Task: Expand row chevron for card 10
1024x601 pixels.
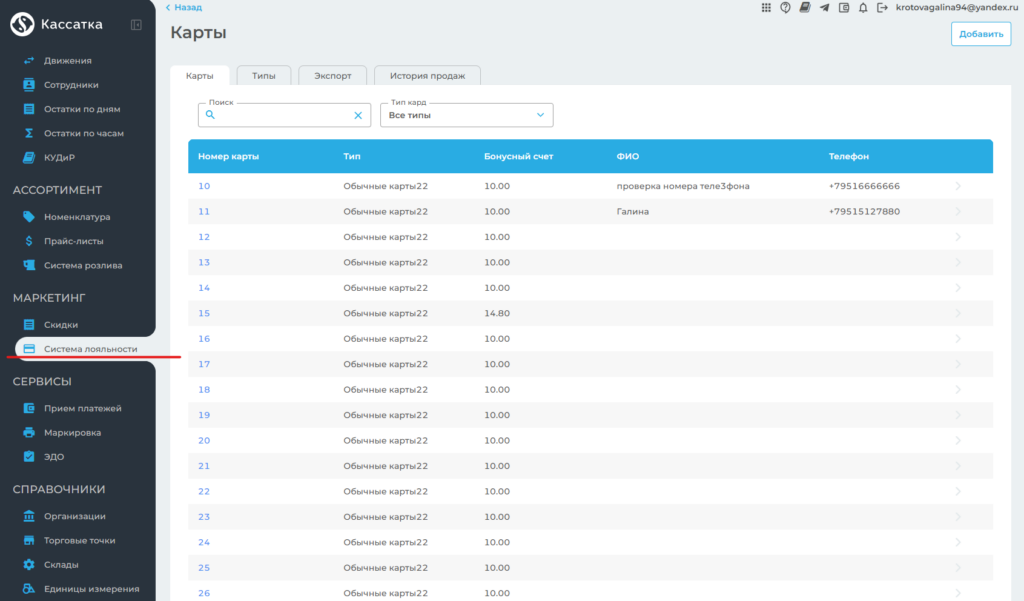Action: pyautogui.click(x=958, y=186)
